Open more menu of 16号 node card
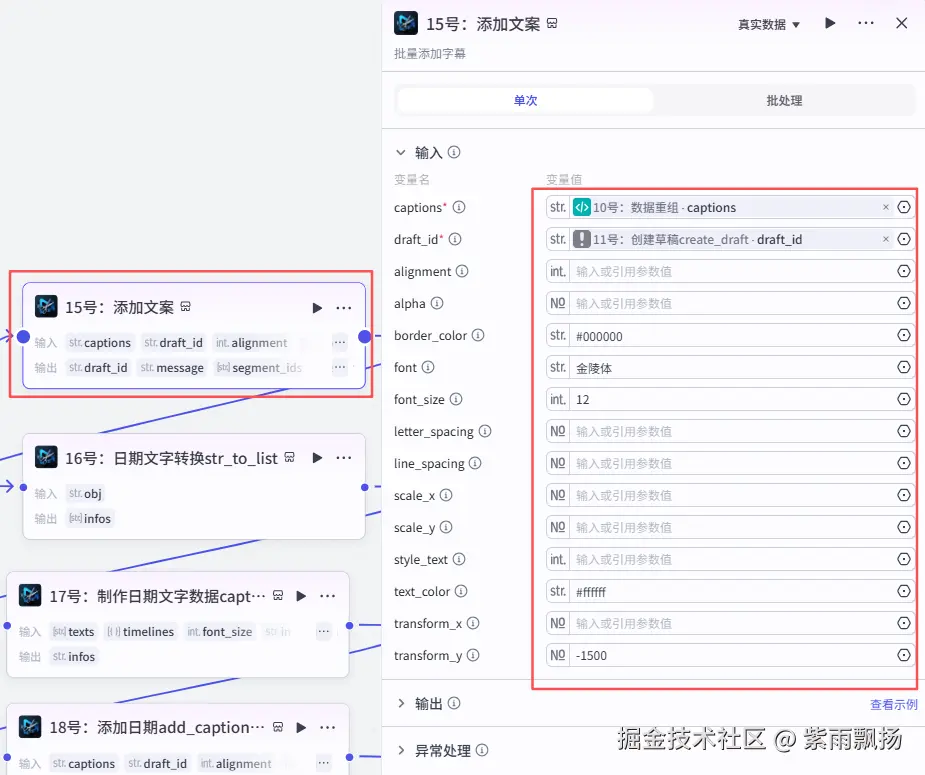 click(343, 458)
